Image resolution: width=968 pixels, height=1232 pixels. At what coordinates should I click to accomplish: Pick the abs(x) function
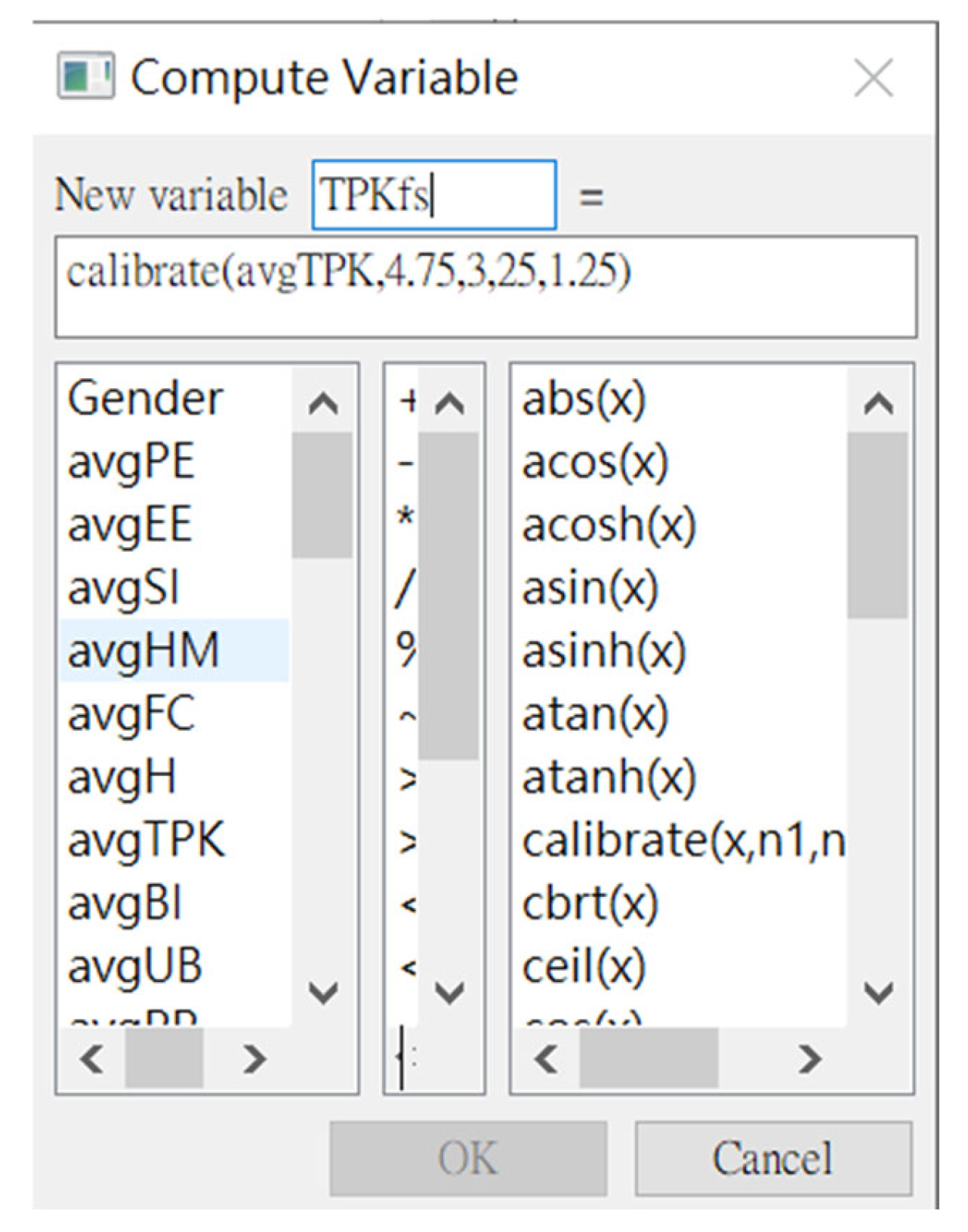click(584, 399)
